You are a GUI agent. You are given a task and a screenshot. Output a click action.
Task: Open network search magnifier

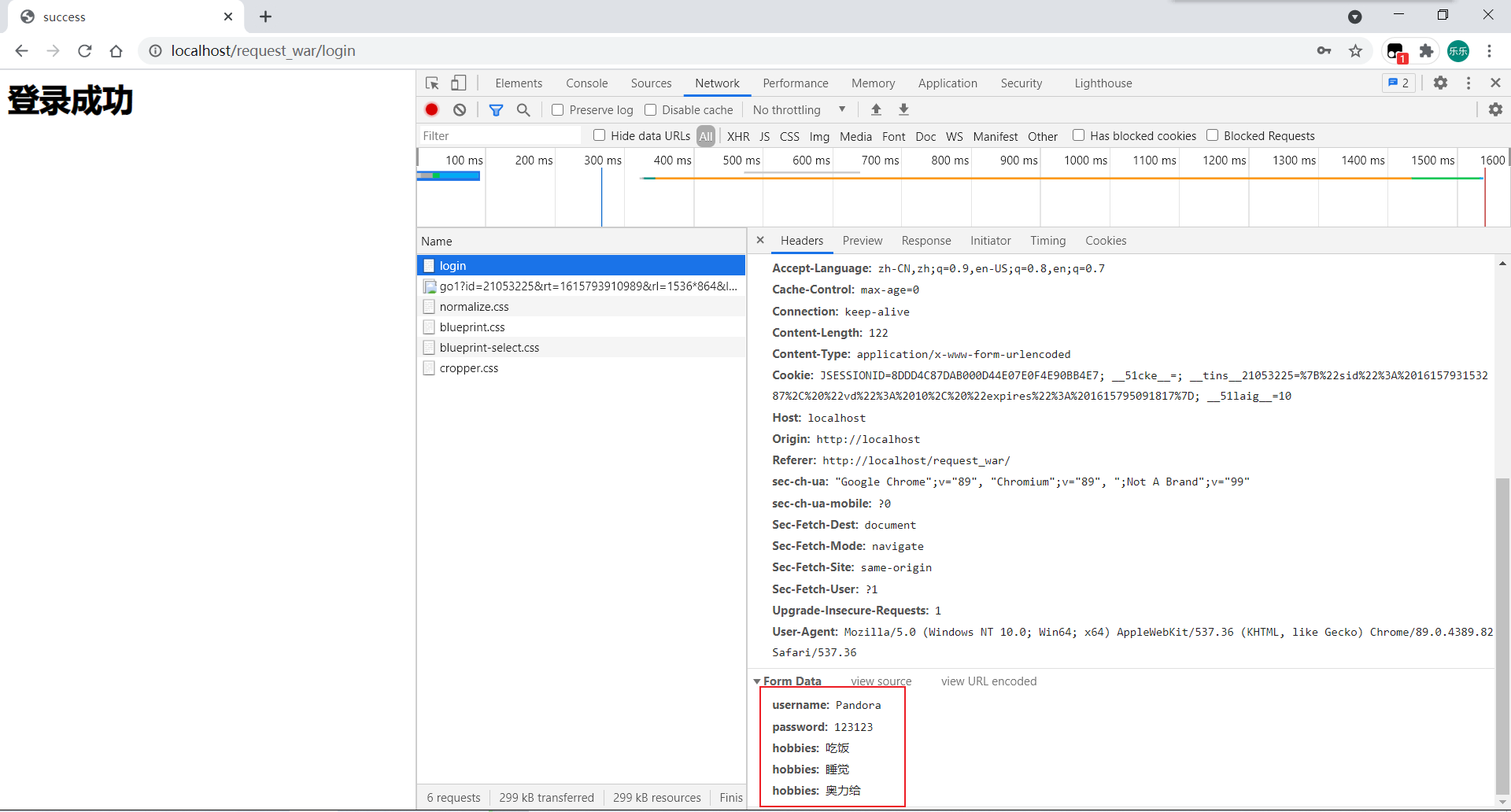click(x=523, y=110)
